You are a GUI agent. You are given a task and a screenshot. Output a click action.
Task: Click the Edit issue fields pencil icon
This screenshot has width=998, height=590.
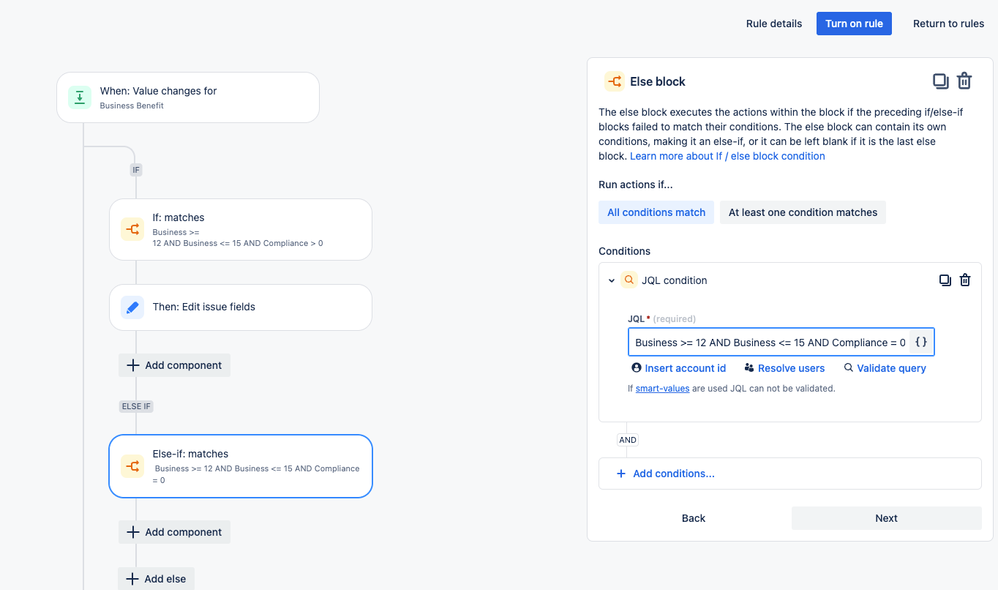(x=132, y=307)
